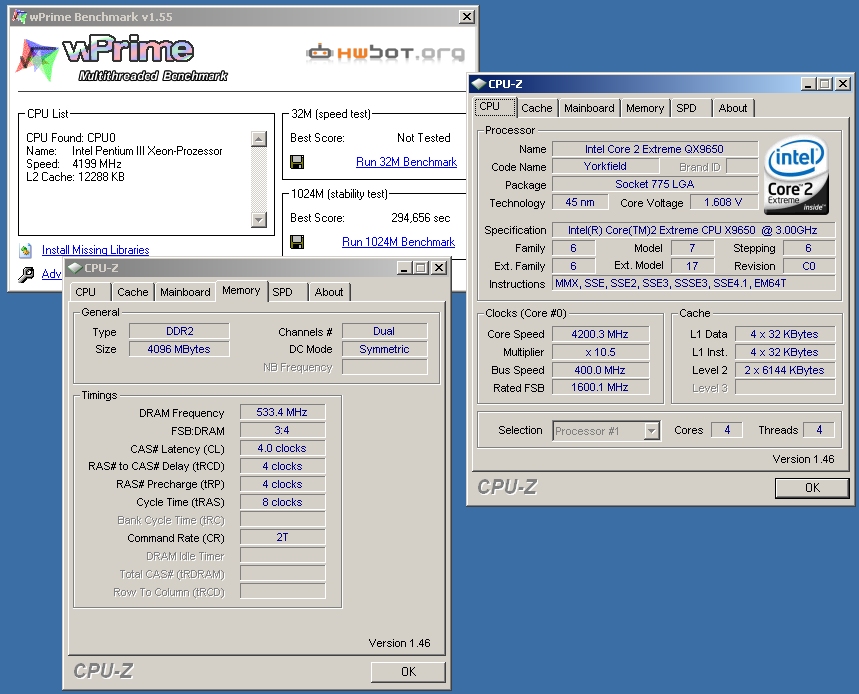
Task: Click CPU List scrollbar up arrow
Action: (x=259, y=139)
